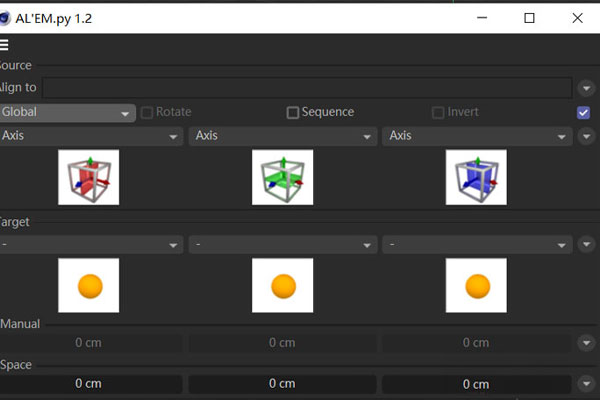Click the red X-axis cube icon
The height and width of the screenshot is (400, 600).
89,177
